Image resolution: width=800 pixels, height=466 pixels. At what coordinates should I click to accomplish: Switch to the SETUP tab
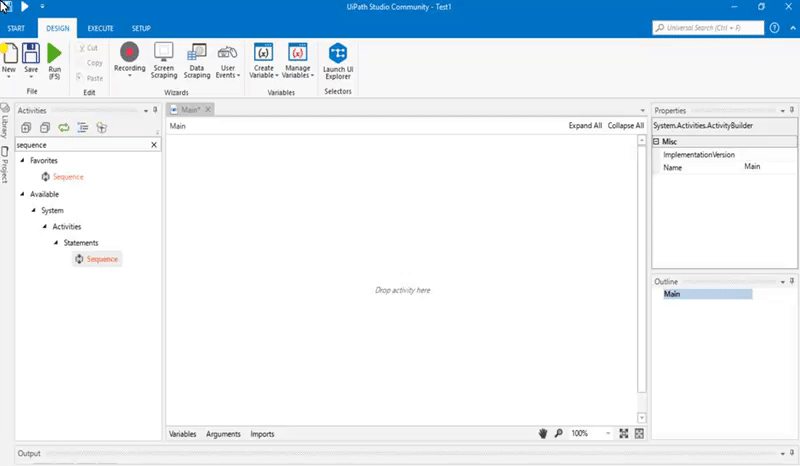141,28
